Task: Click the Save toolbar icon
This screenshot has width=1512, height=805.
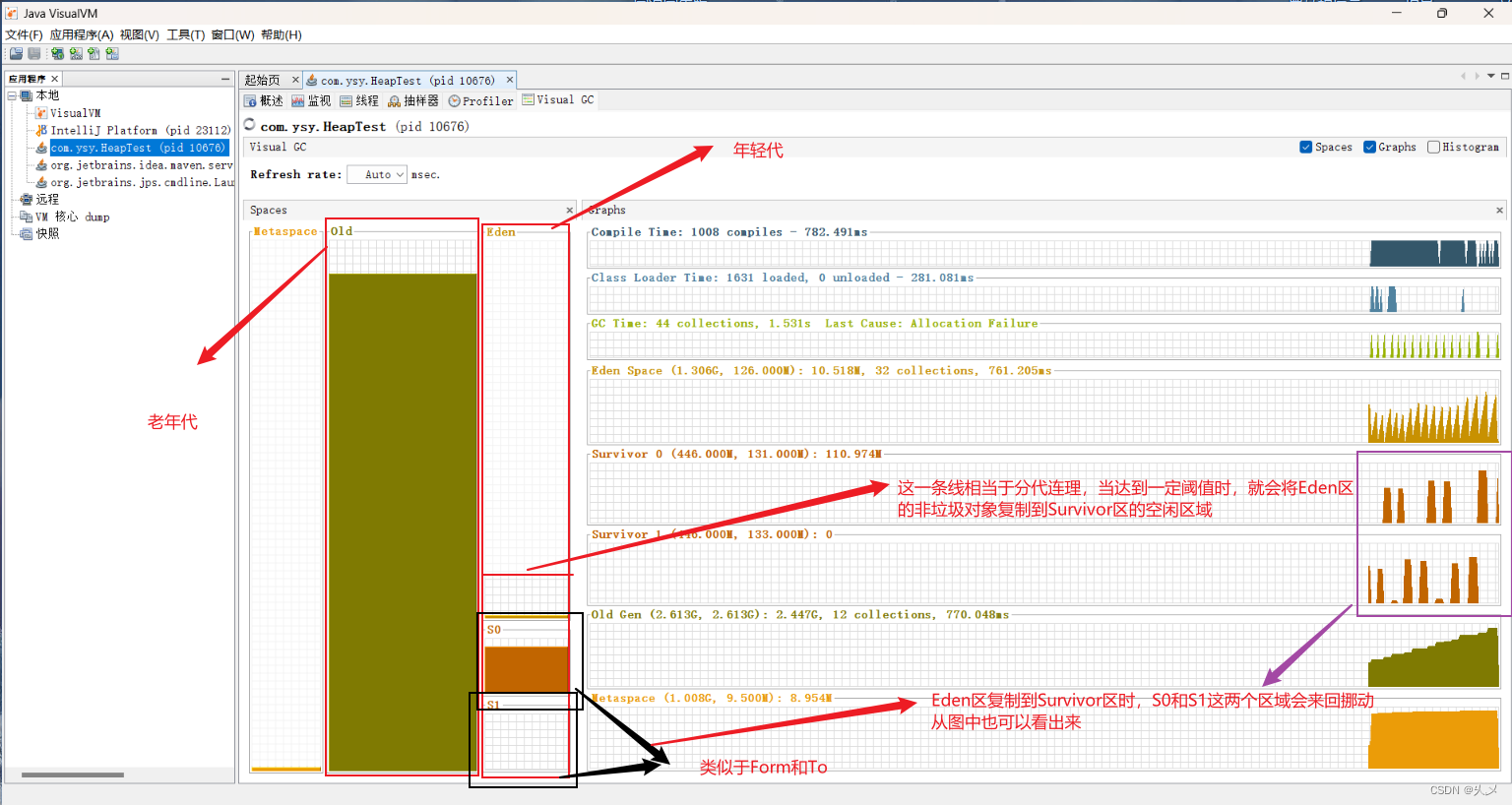Action: 34,54
